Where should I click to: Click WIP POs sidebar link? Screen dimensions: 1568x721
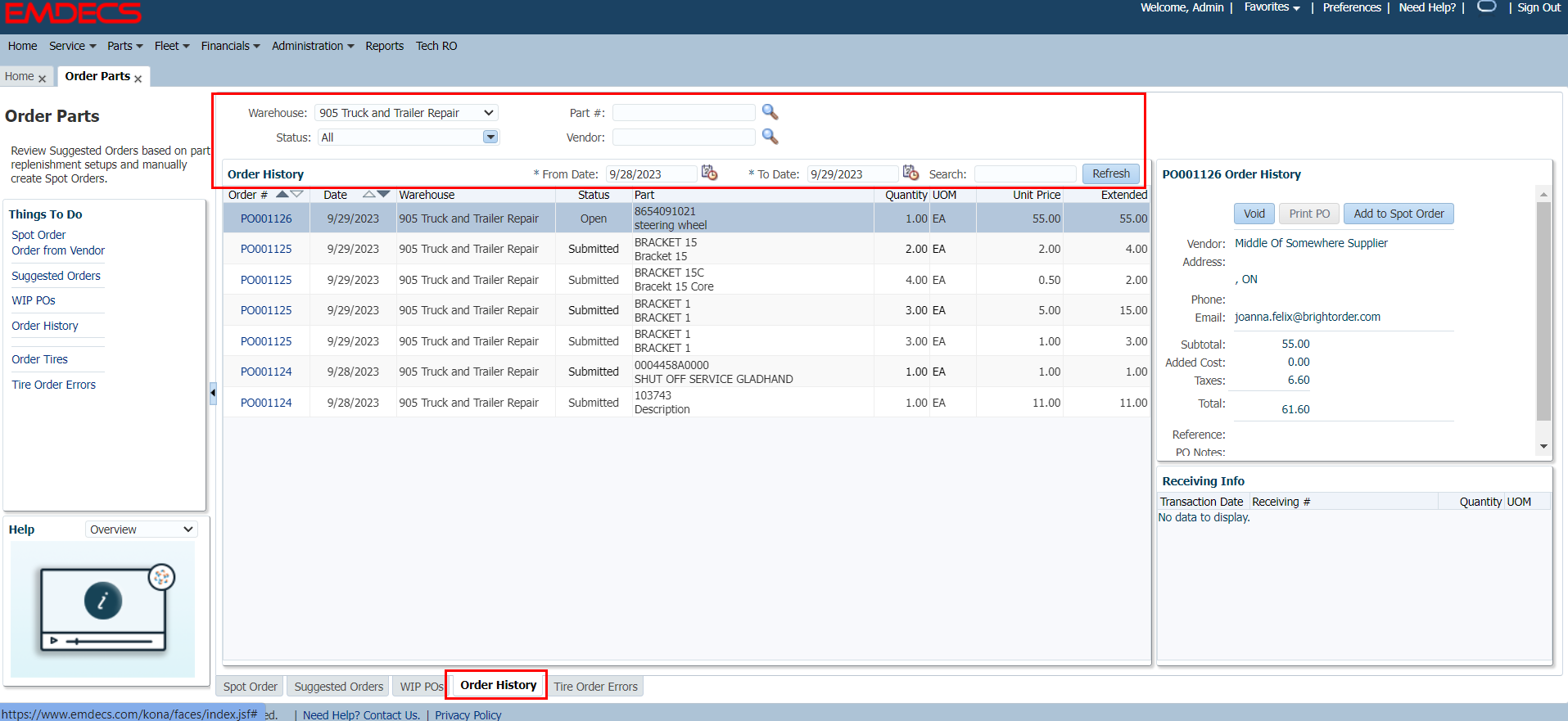[34, 300]
